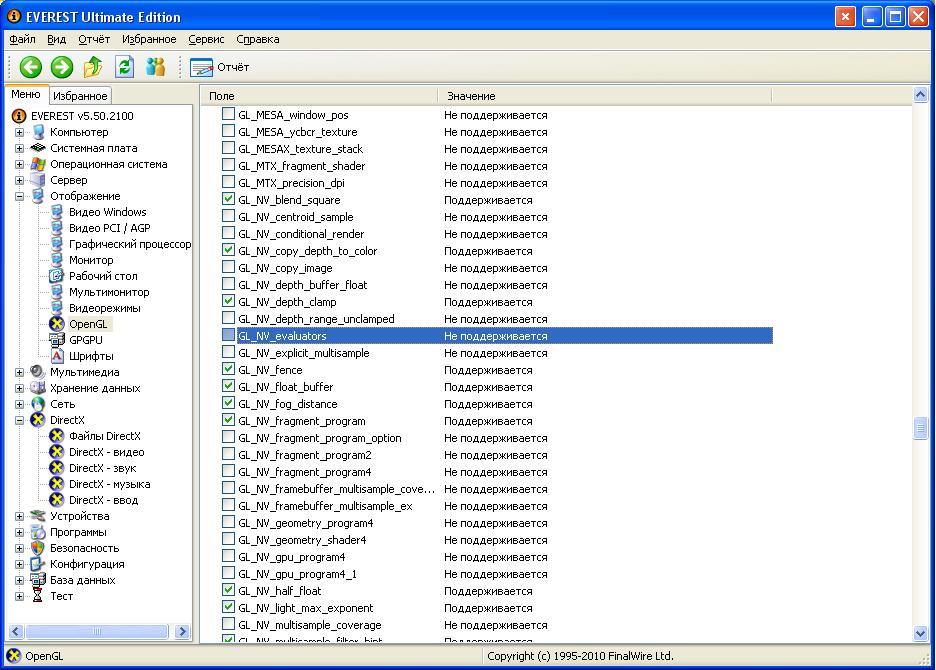Open the Сервис menu

205,39
